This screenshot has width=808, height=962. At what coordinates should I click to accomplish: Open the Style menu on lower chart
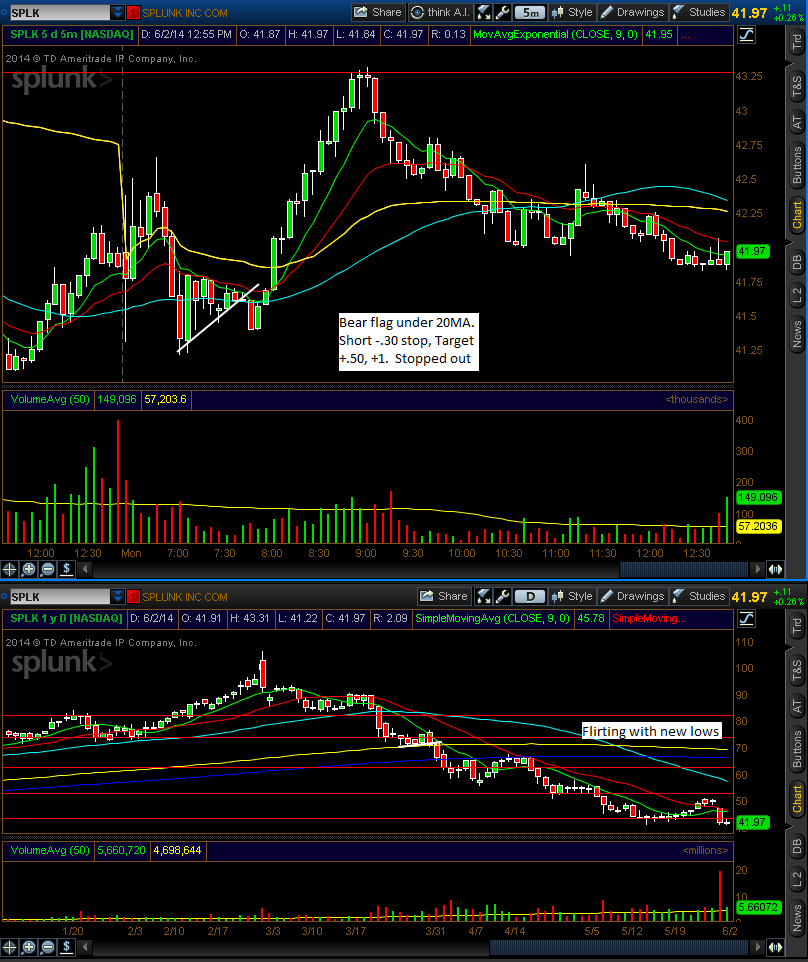[x=572, y=596]
